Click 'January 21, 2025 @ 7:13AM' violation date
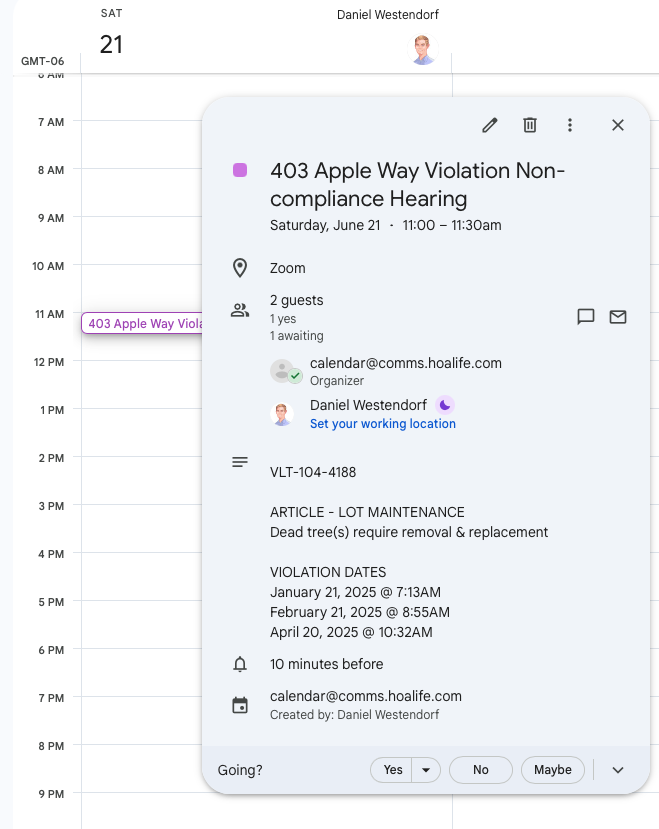The image size is (659, 829). 355,592
